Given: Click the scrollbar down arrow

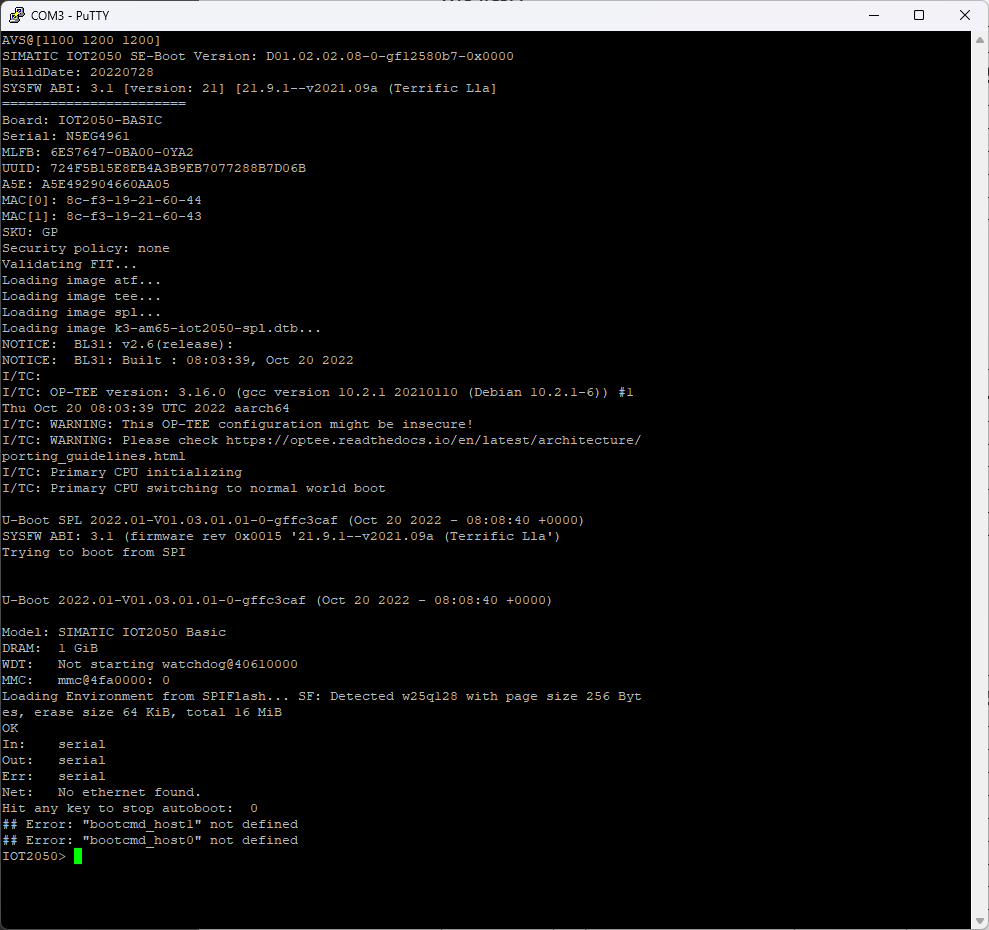Looking at the screenshot, I should point(980,922).
